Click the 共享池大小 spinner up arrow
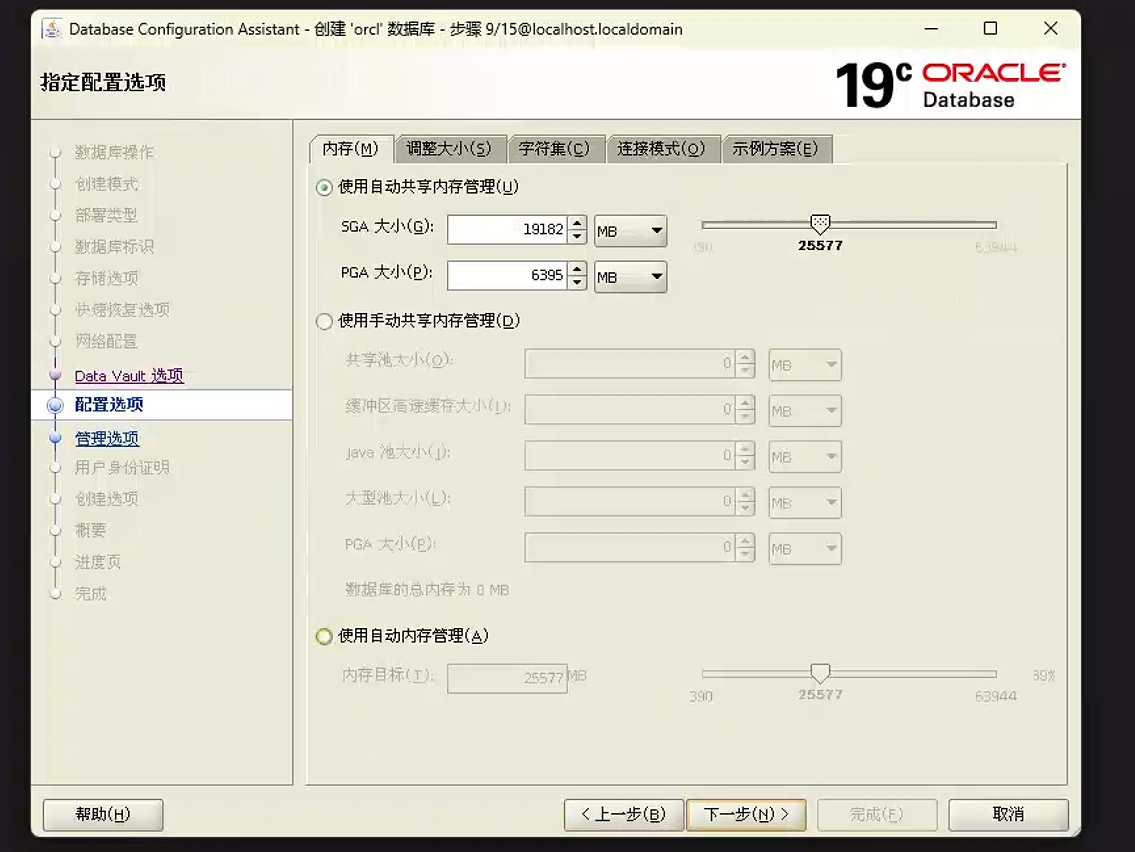1135x852 pixels. [x=745, y=358]
